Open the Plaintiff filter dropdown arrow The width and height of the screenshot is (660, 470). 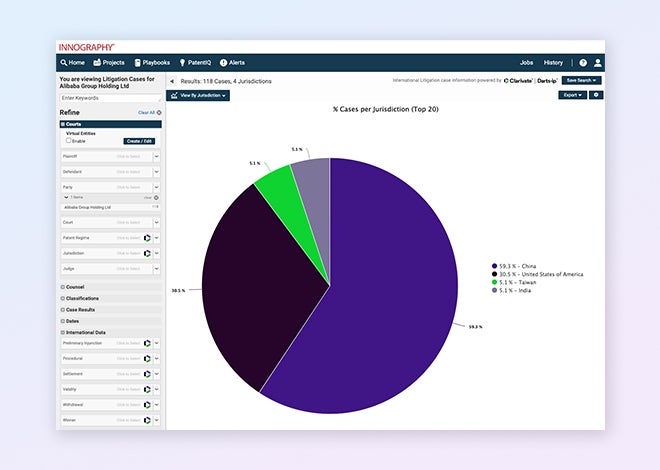point(156,157)
